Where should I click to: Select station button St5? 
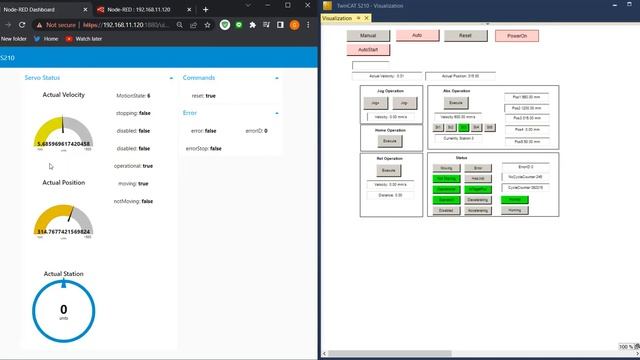[x=490, y=128]
